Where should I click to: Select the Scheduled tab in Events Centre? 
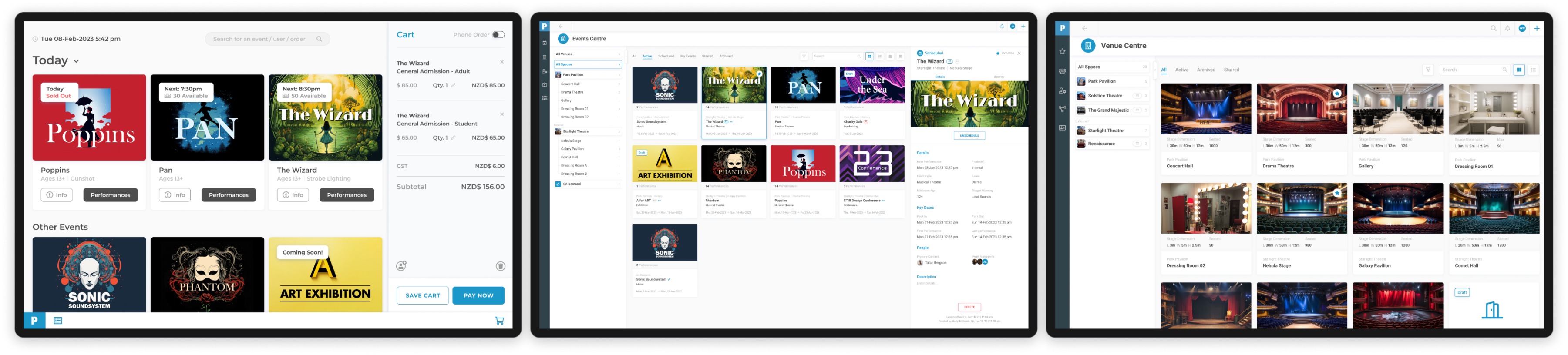click(666, 57)
